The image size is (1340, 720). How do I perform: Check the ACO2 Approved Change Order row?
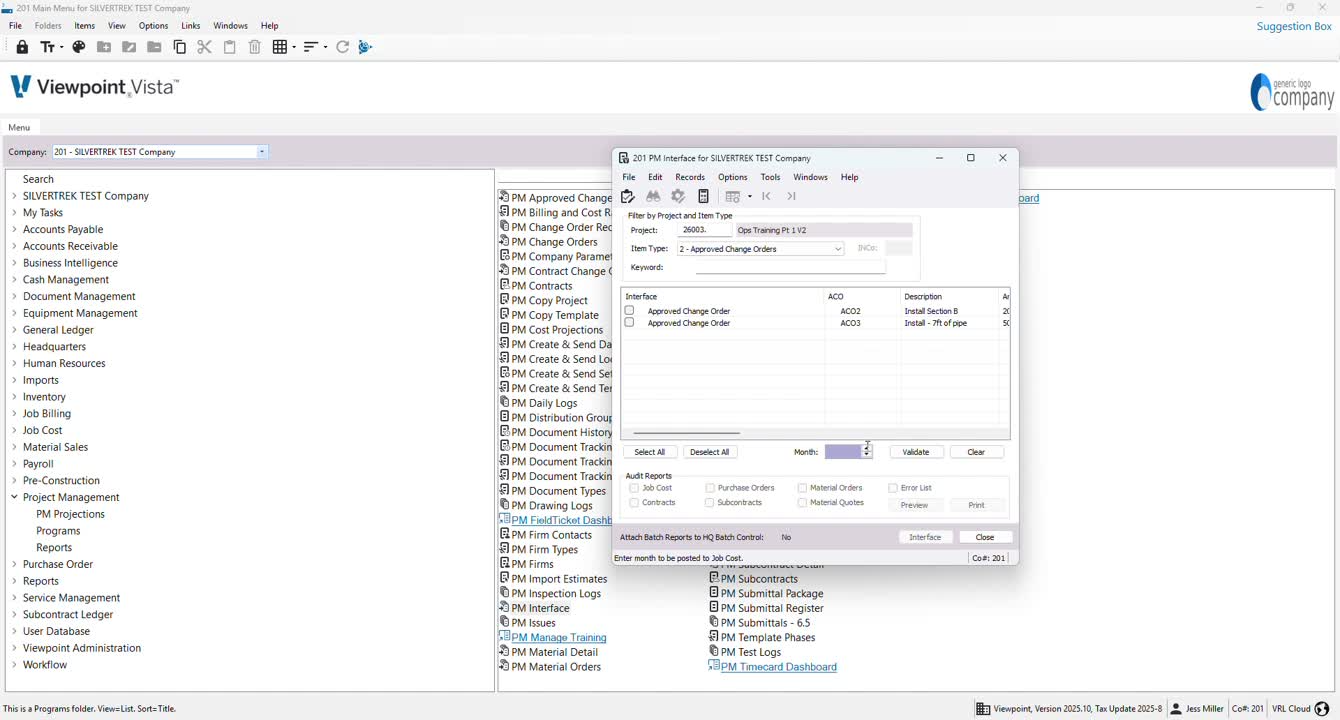point(630,311)
